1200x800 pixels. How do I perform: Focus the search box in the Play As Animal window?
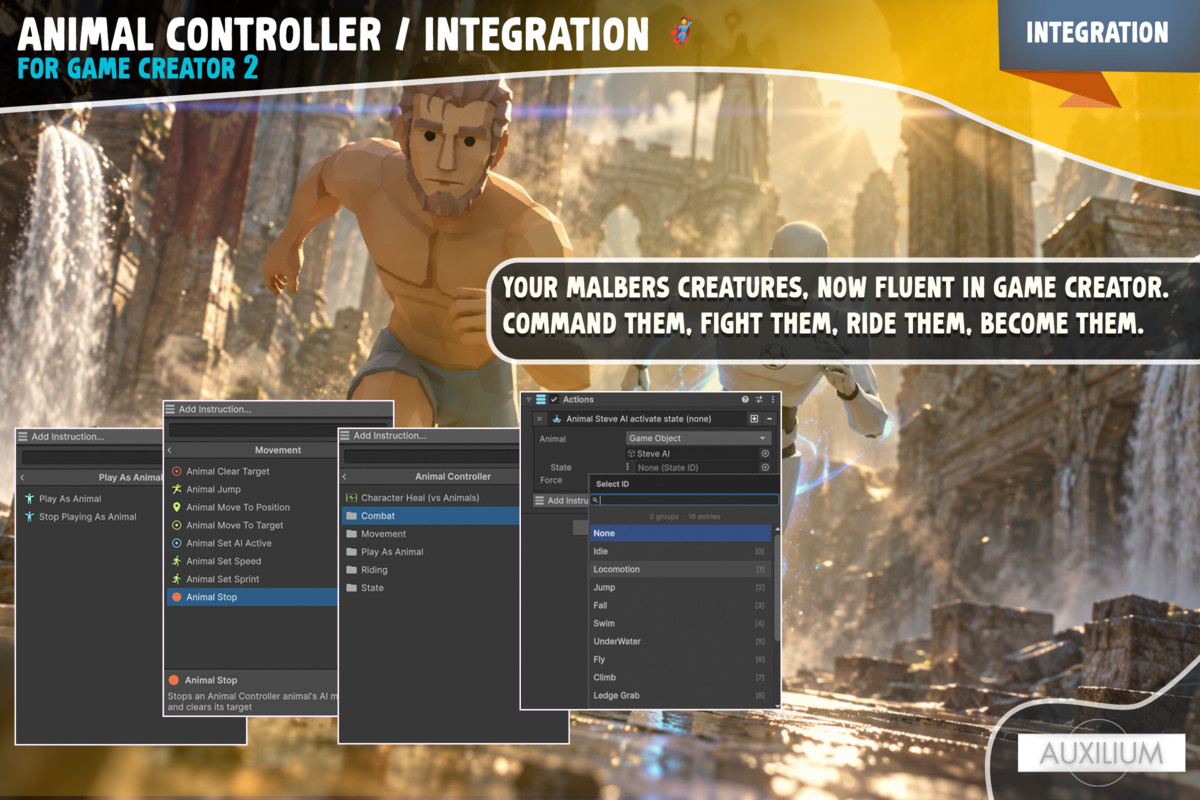(91, 457)
